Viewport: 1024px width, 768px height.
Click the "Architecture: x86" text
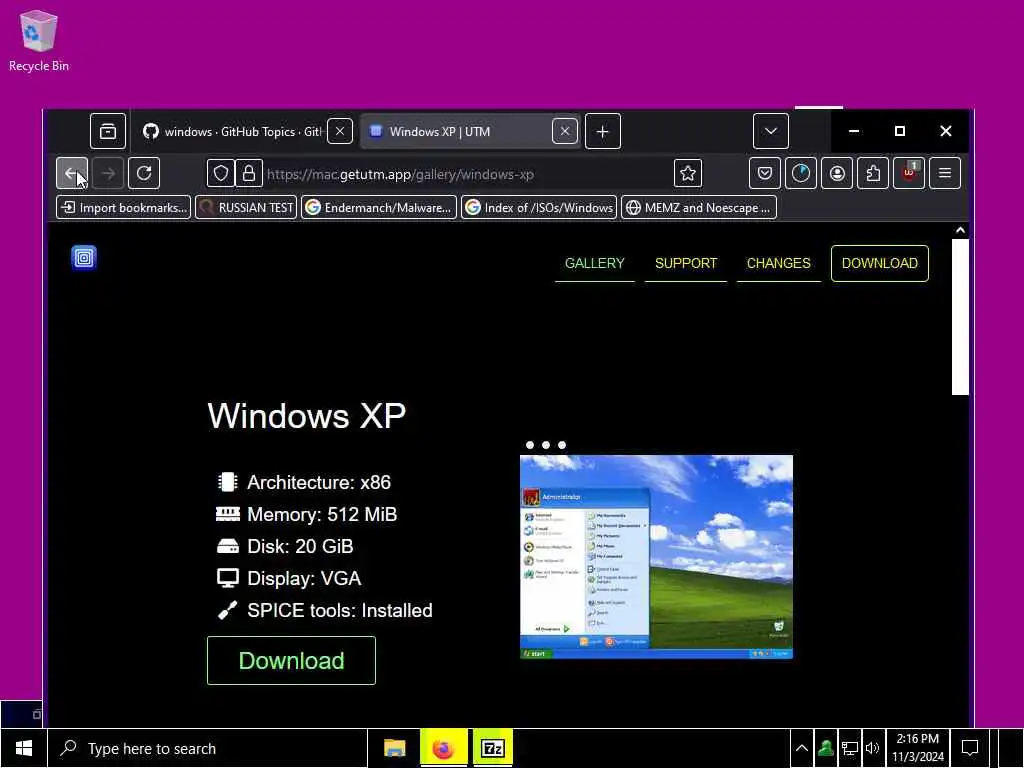coord(319,482)
